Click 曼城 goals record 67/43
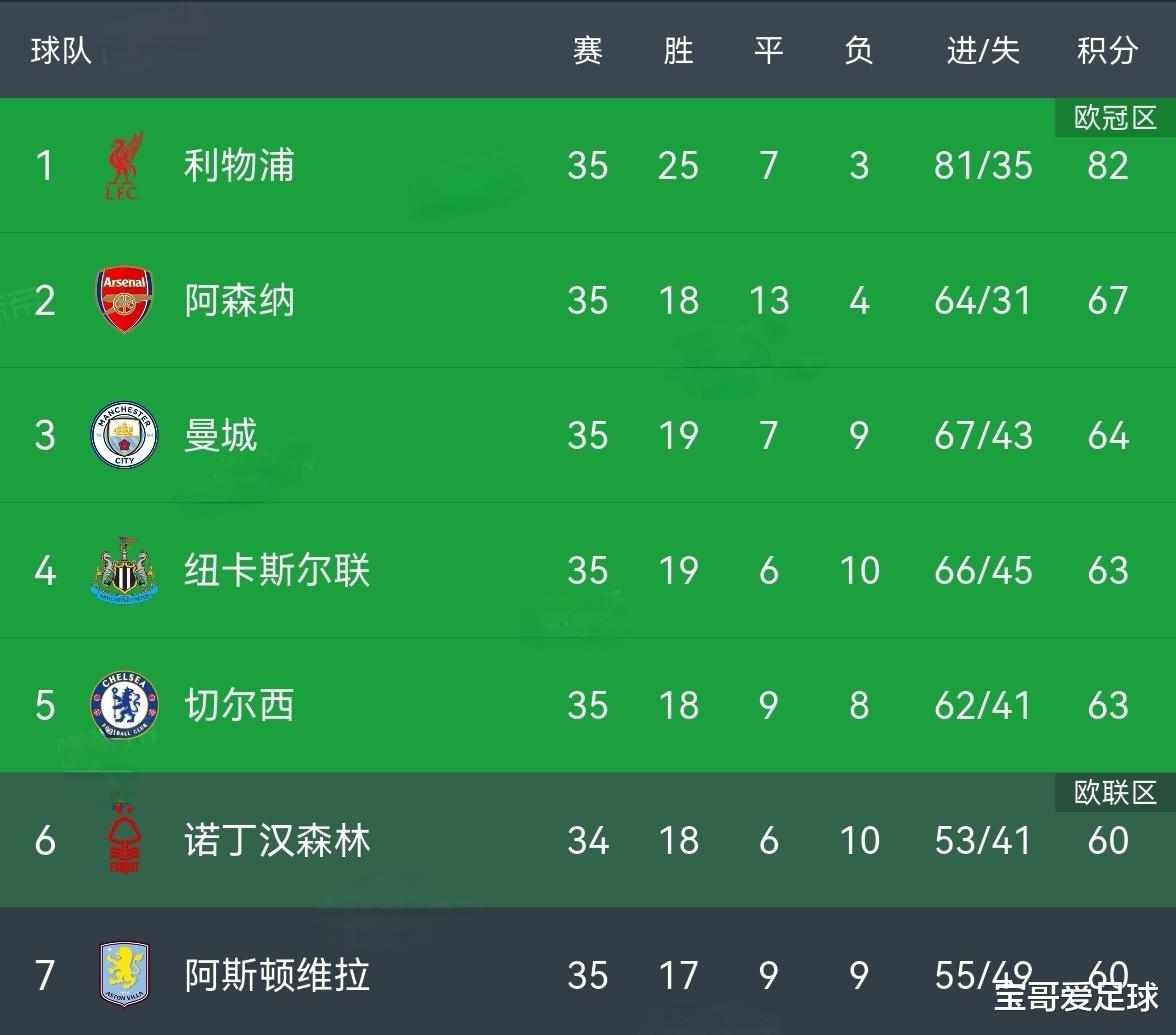Image resolution: width=1176 pixels, height=1035 pixels. [982, 435]
